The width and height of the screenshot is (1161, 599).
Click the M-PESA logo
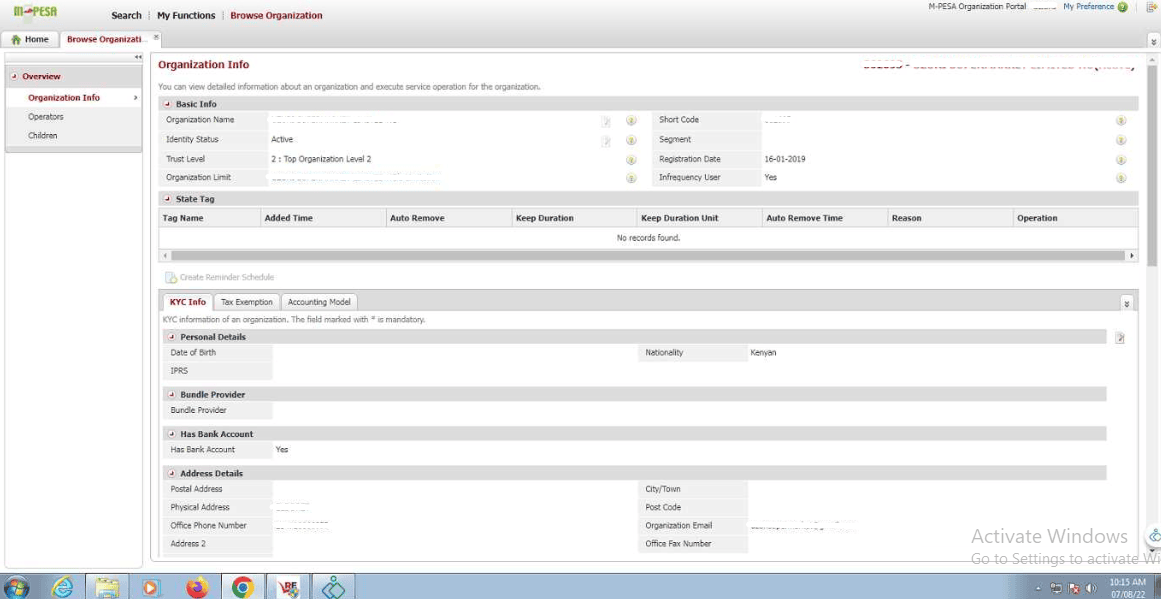pos(35,13)
